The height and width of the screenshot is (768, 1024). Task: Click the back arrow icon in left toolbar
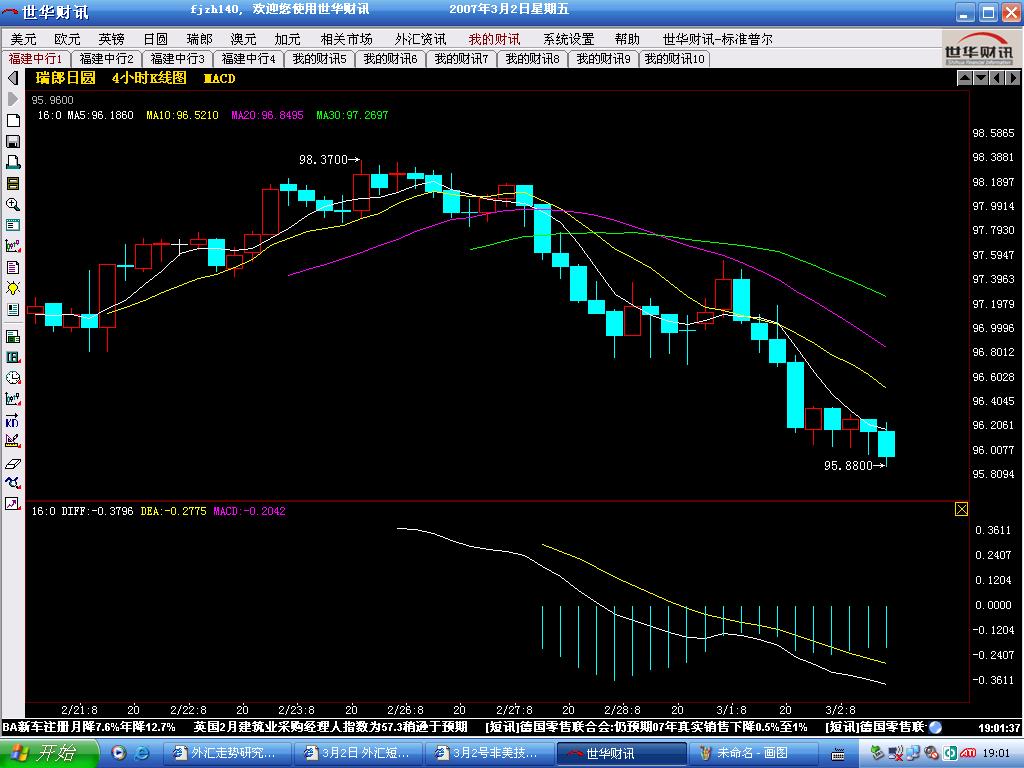coord(12,78)
